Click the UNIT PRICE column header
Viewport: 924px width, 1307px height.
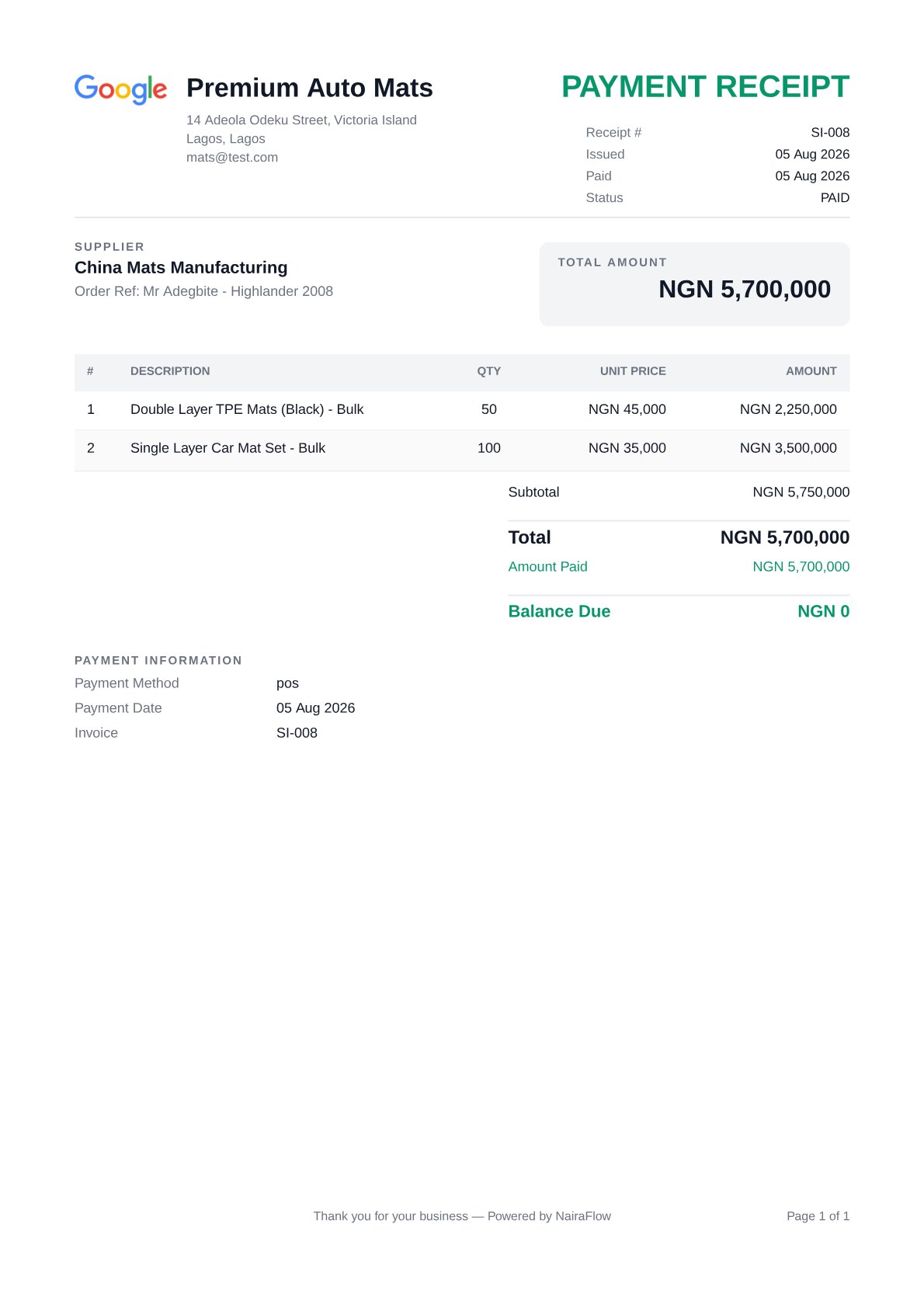[x=633, y=371]
